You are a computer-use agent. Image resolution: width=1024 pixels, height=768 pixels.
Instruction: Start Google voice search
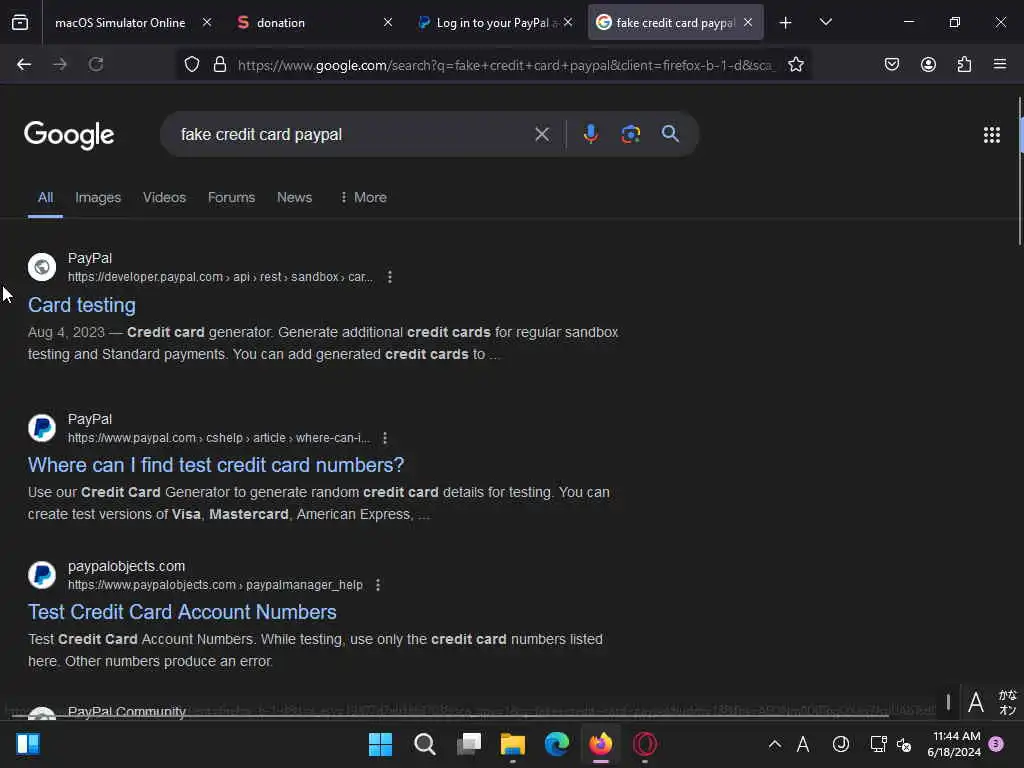590,134
